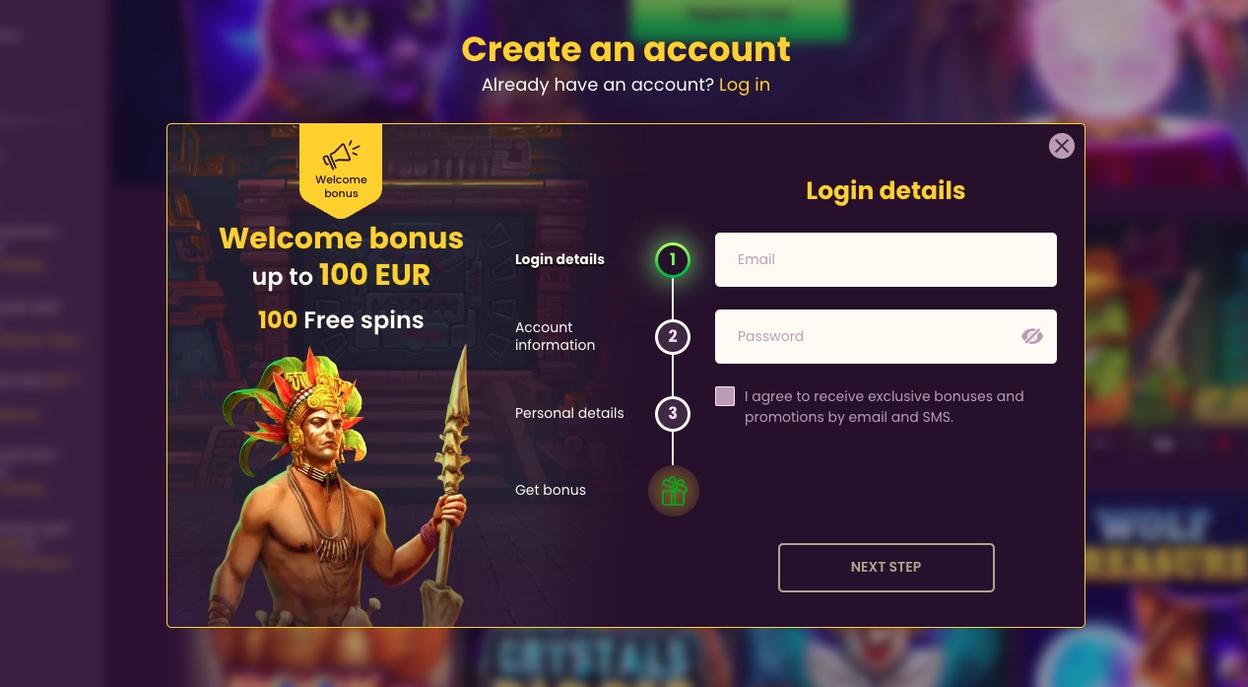The height and width of the screenshot is (687, 1248).
Task: Toggle password visibility with the eye icon
Action: point(1032,336)
